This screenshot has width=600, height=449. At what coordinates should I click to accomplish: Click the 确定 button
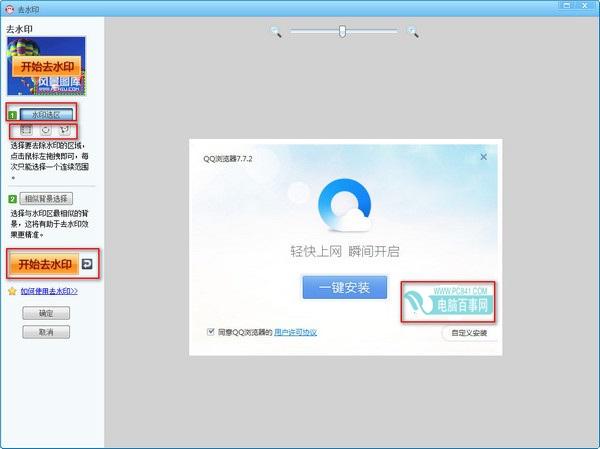pos(46,313)
